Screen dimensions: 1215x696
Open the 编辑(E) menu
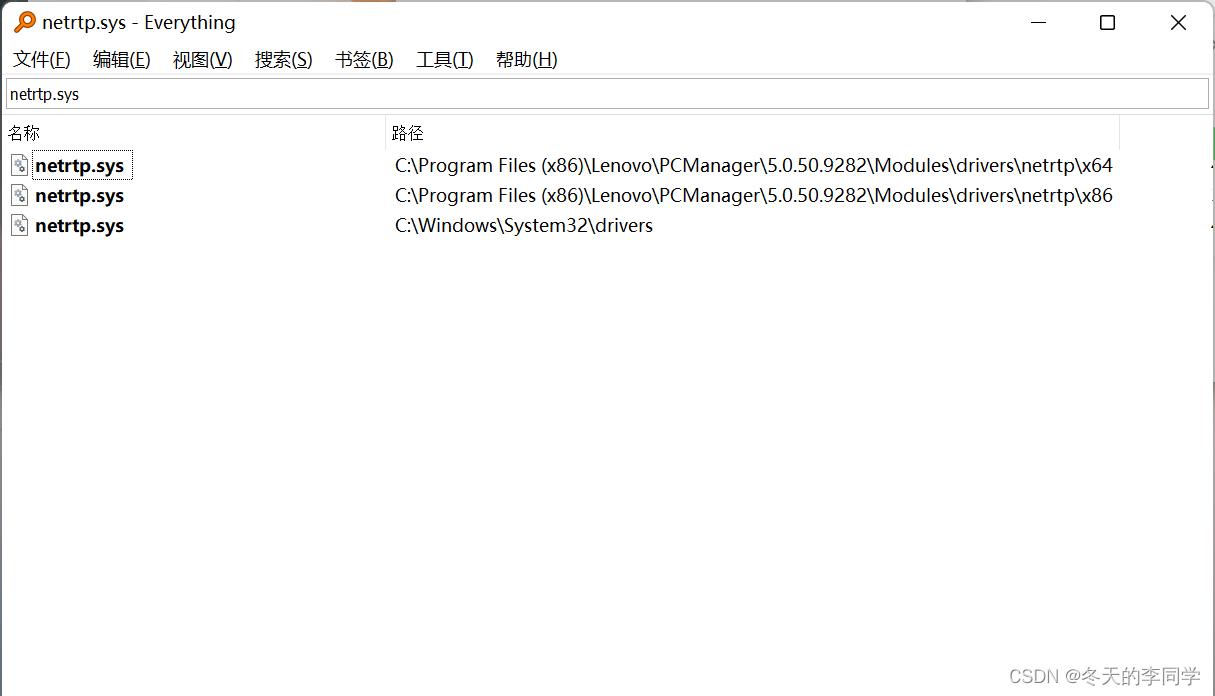point(122,60)
